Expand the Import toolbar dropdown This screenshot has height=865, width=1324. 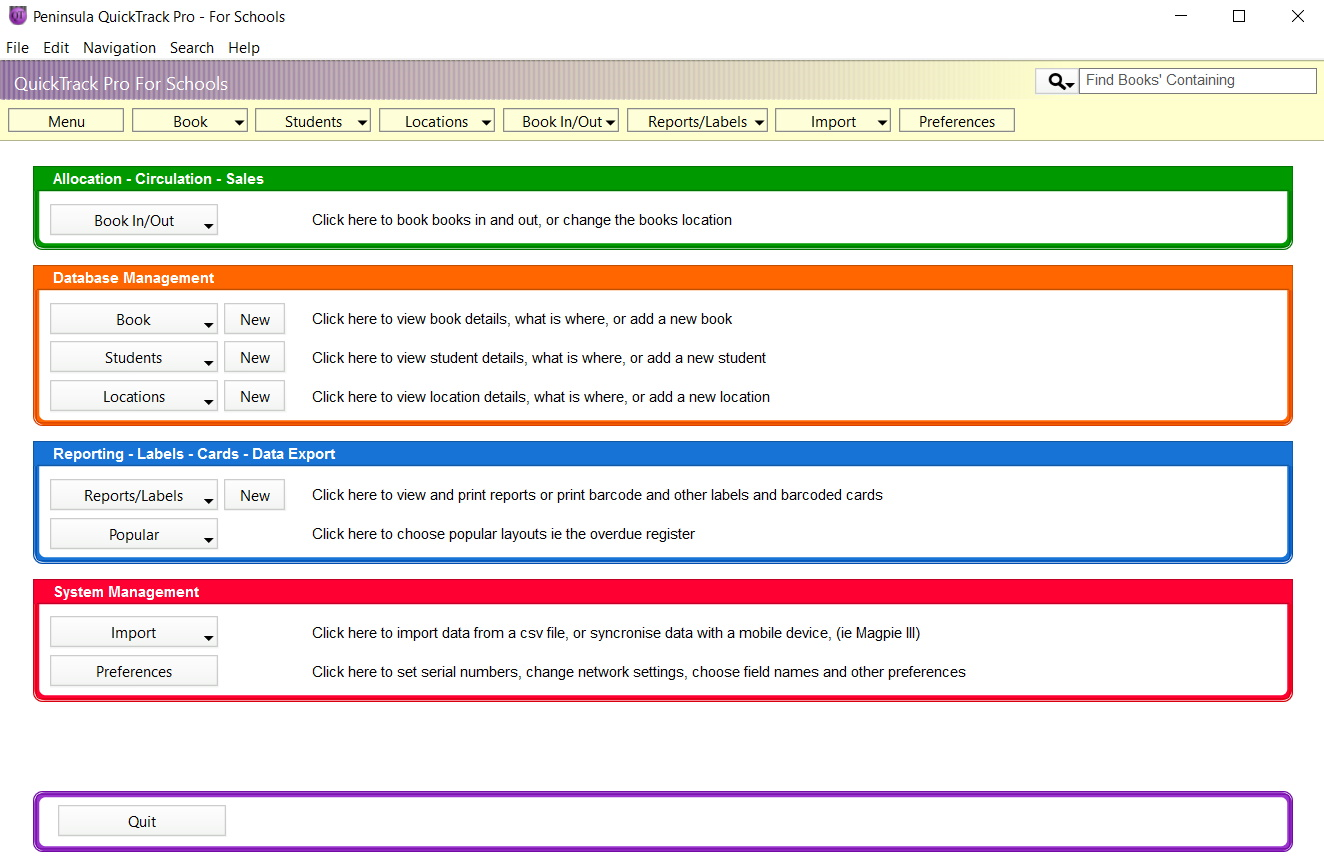pyautogui.click(x=833, y=121)
